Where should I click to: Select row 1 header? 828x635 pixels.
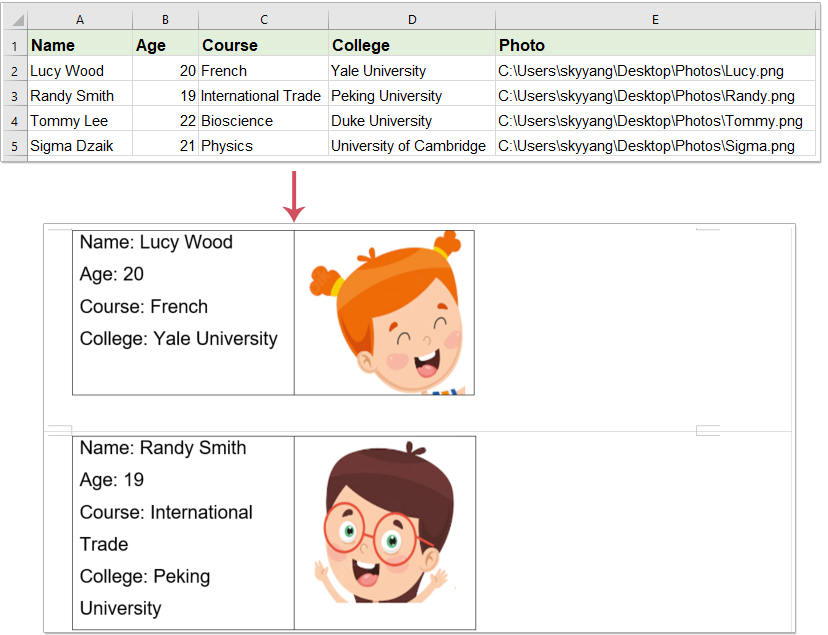point(14,46)
